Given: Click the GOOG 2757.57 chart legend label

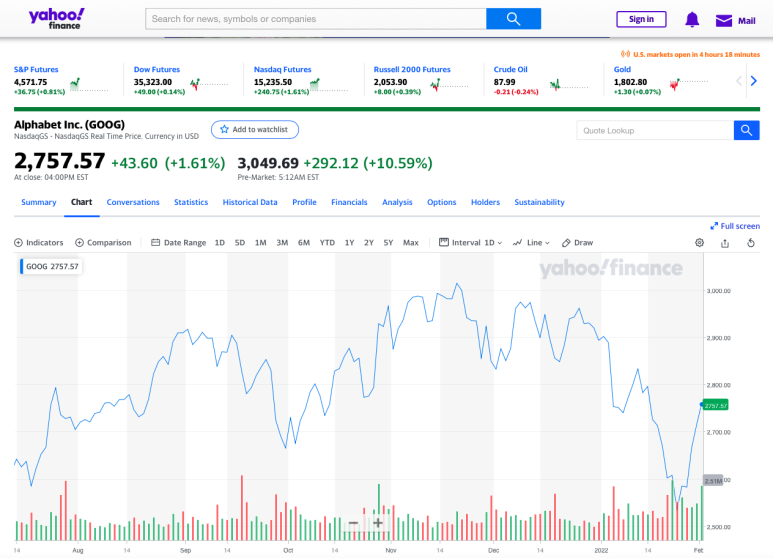Looking at the screenshot, I should [x=51, y=266].
